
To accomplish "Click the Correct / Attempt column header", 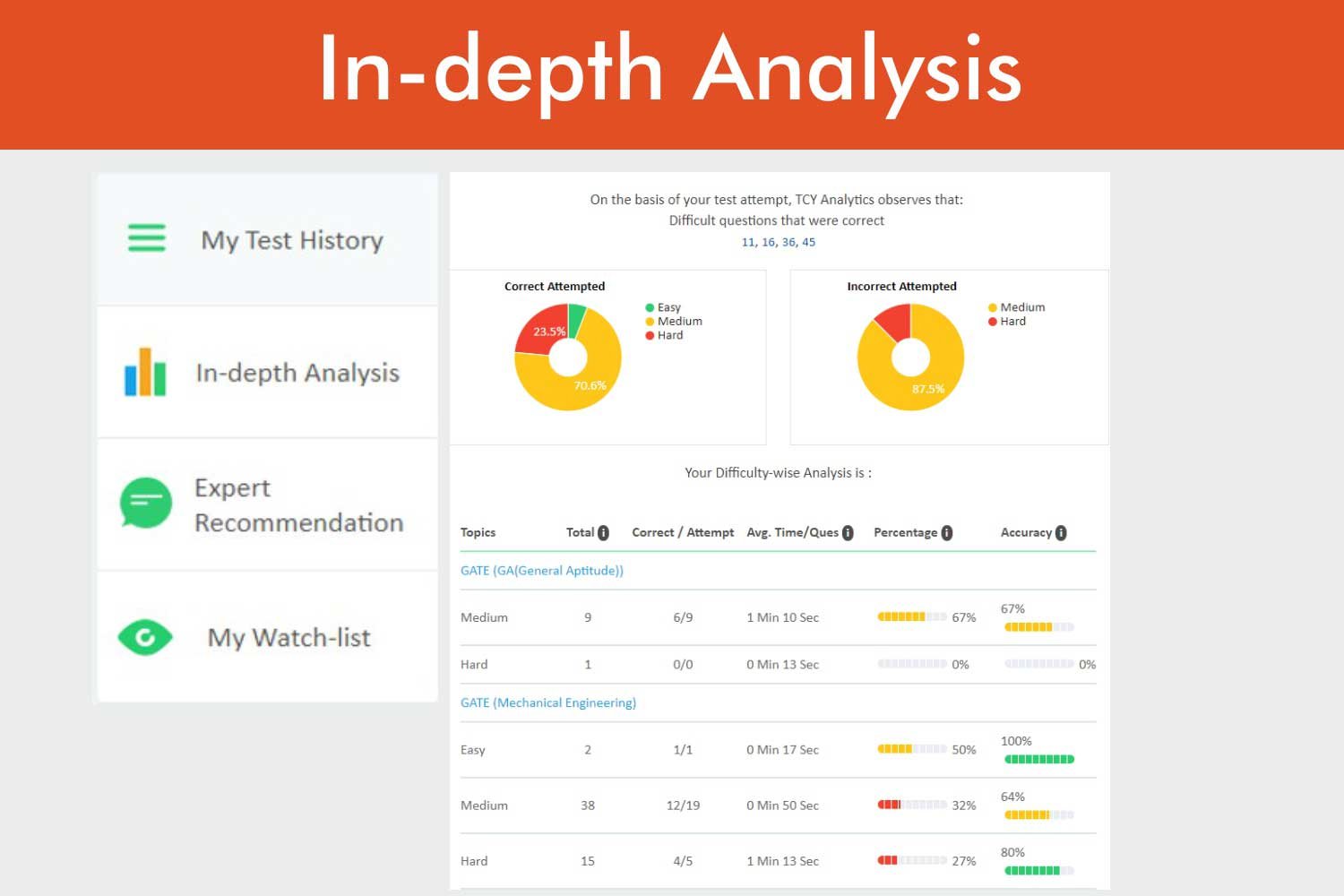I will (683, 533).
